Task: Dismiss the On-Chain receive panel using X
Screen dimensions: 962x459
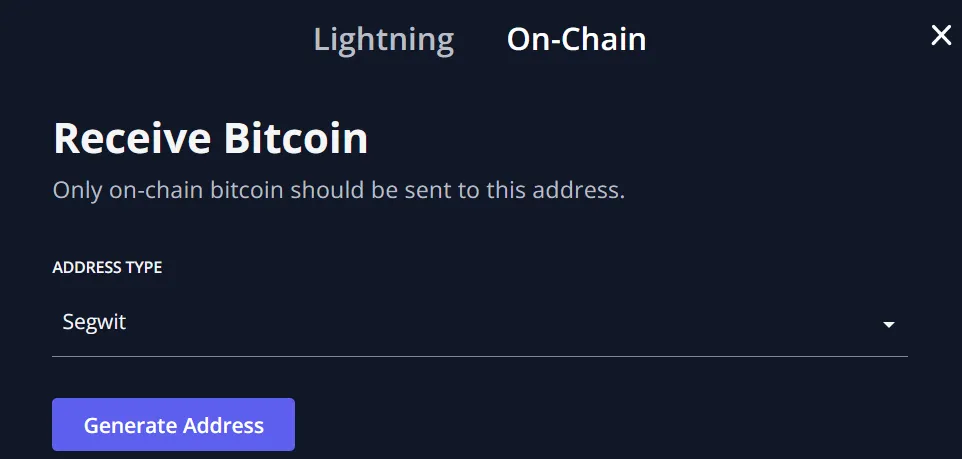Action: coord(941,36)
